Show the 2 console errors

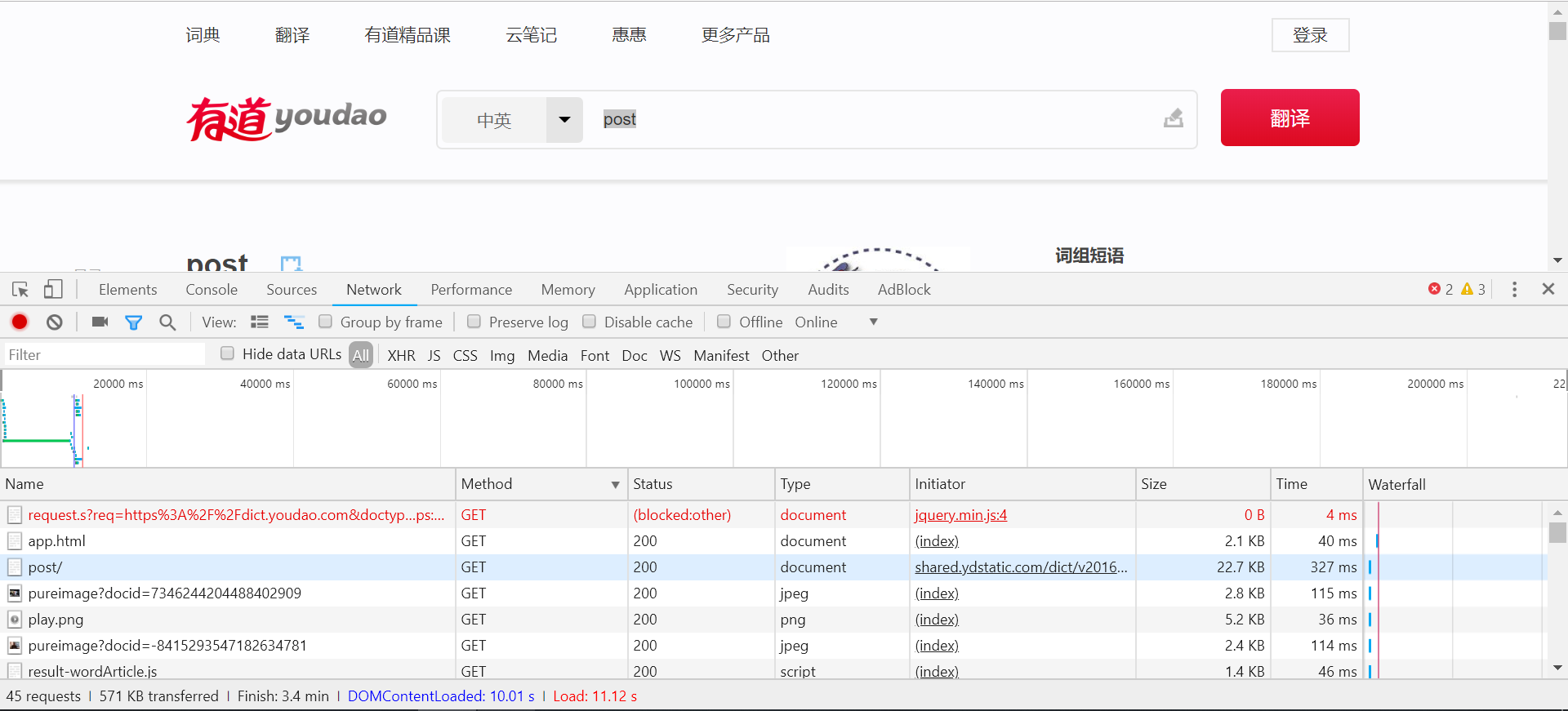[1441, 290]
